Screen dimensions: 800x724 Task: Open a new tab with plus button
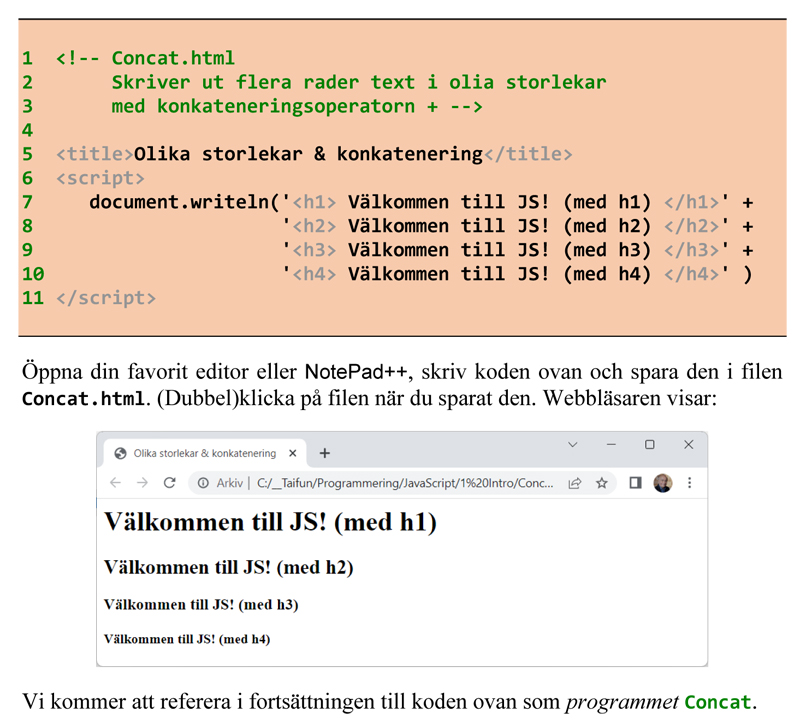[324, 453]
